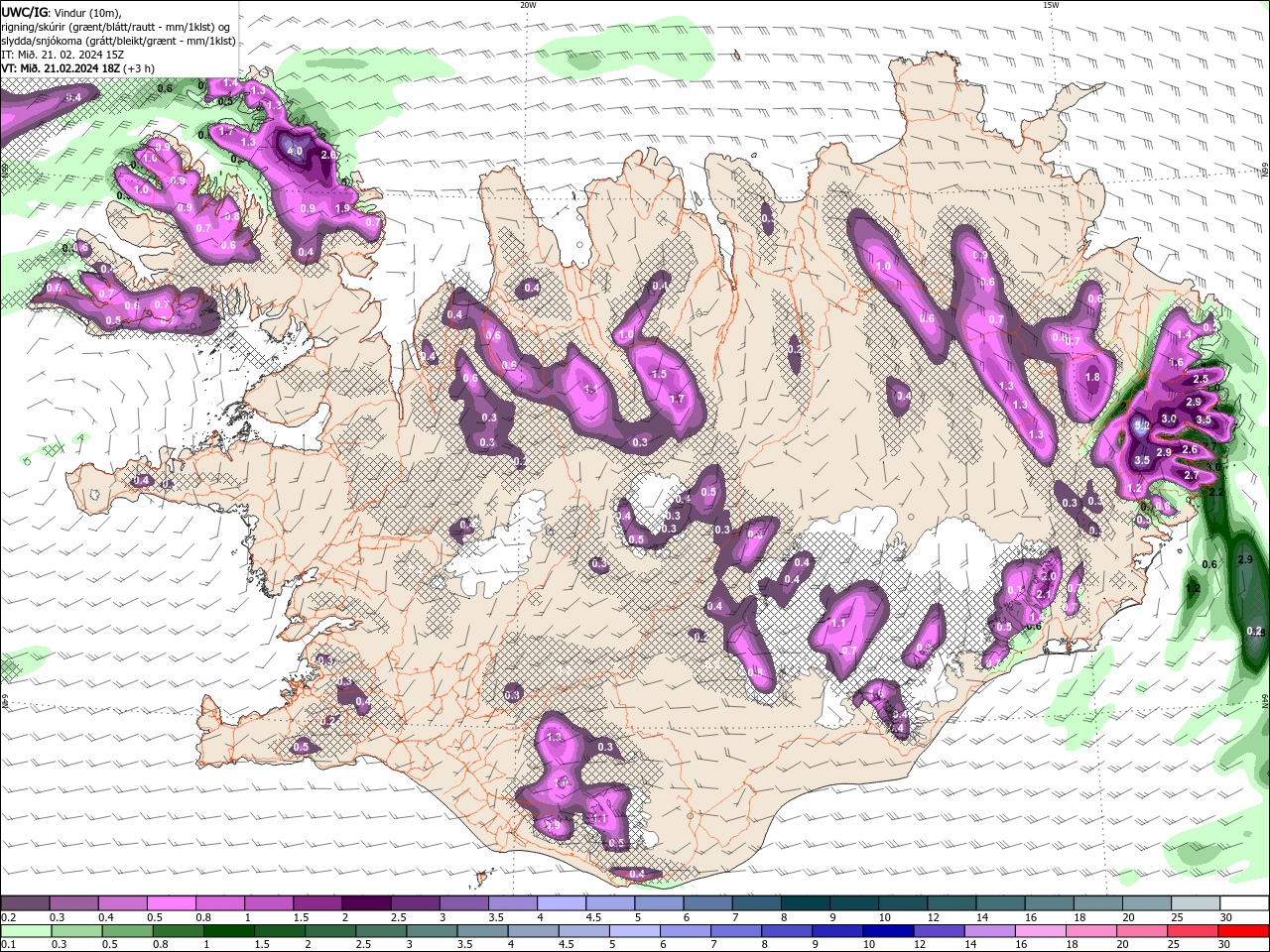Image resolution: width=1270 pixels, height=952 pixels.
Task: Click the "(+3 h)" forecast offset
Action: tap(140, 68)
